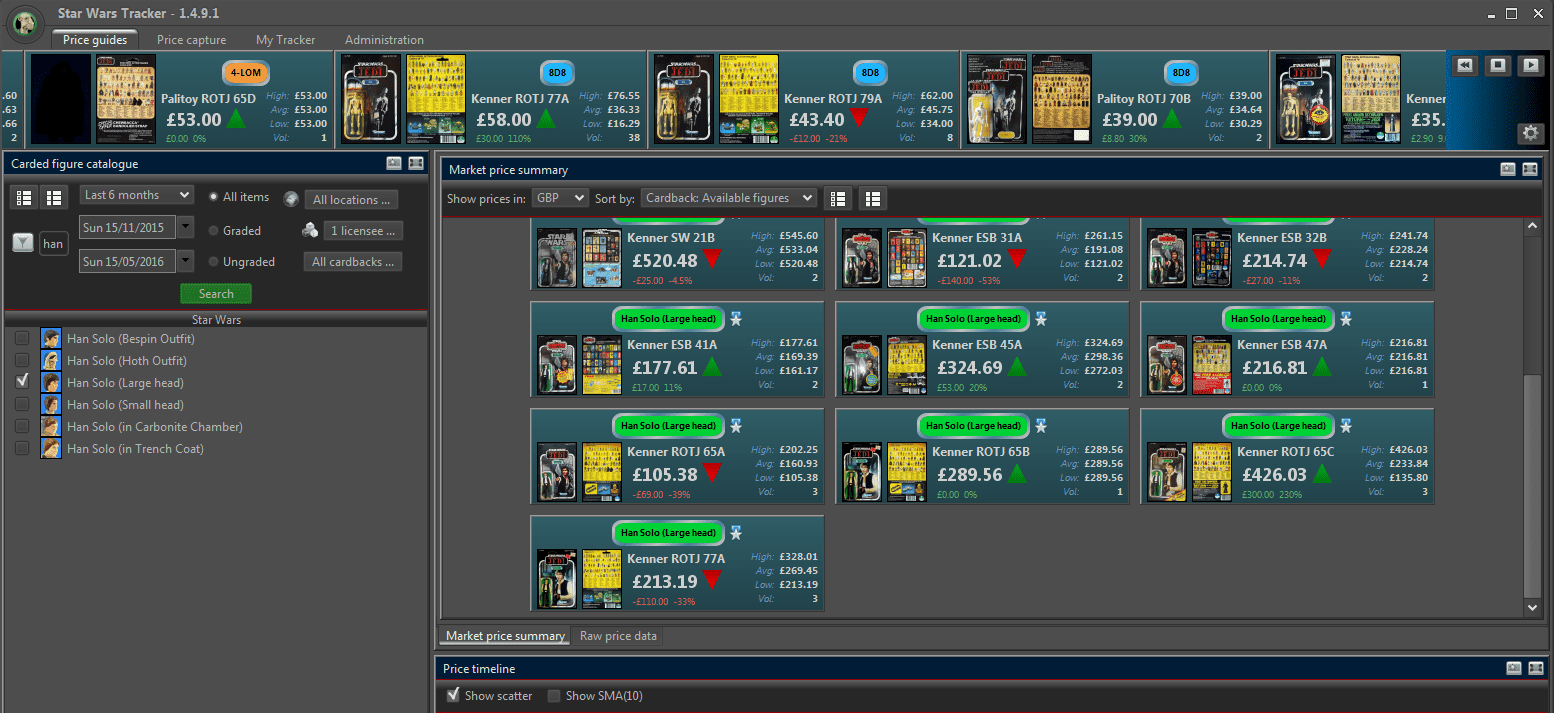Click the green Search button
The height and width of the screenshot is (713, 1554).
(x=216, y=294)
